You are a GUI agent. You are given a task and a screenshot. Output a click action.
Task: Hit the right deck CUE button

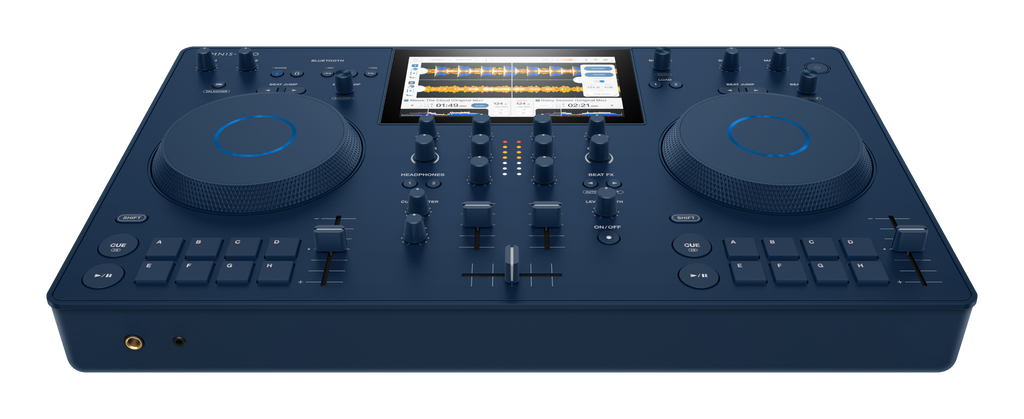click(x=690, y=247)
